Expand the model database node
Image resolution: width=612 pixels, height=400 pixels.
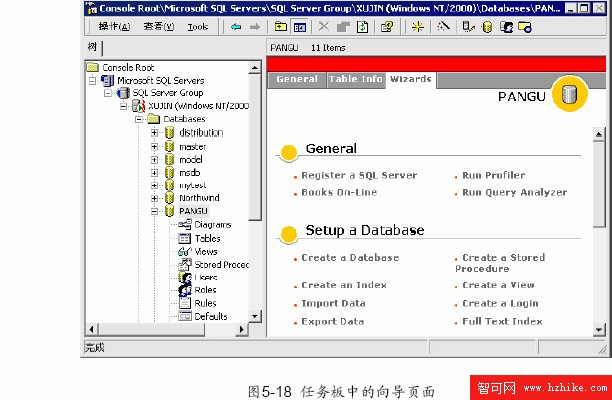coord(155,160)
